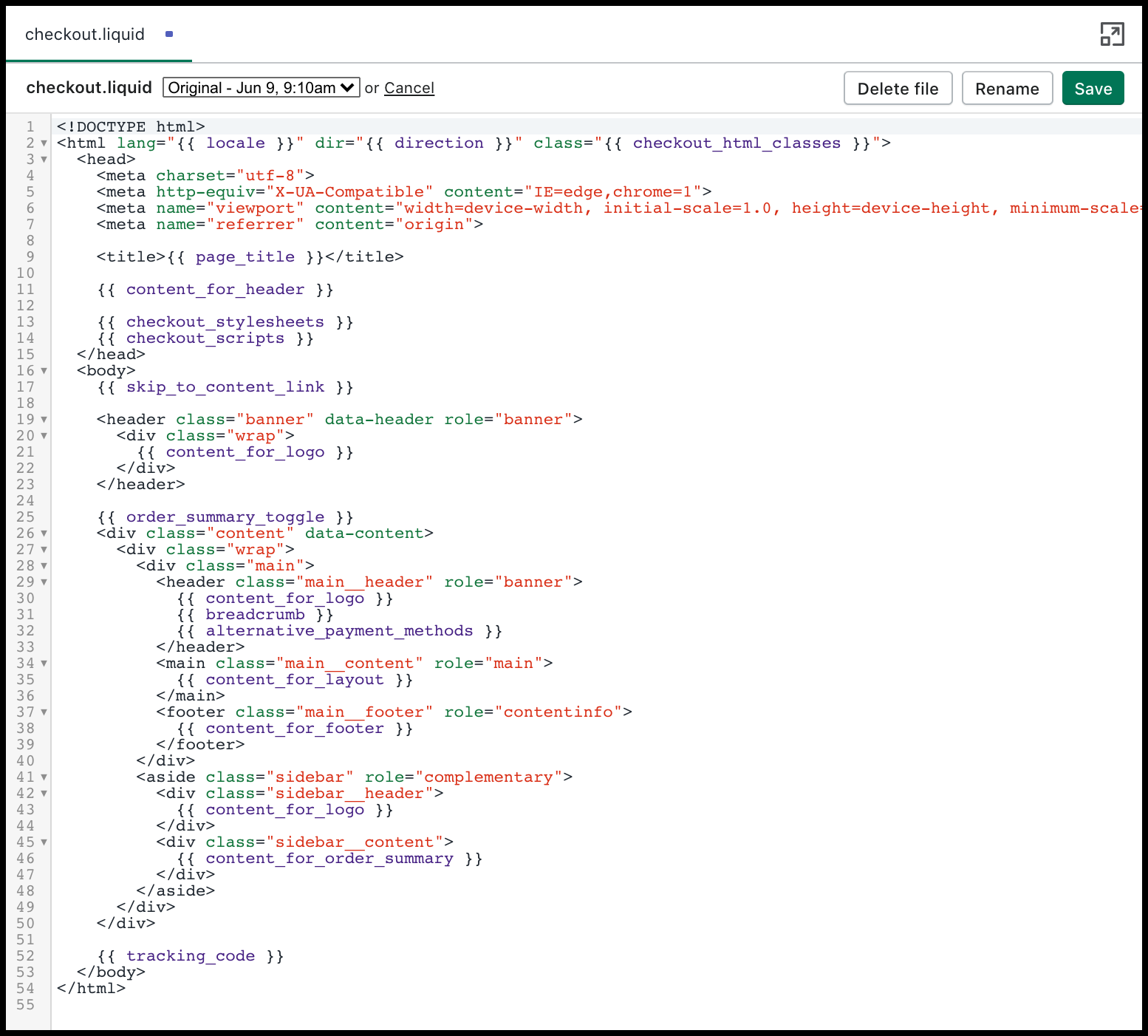This screenshot has width=1148, height=1036.
Task: Collapse the sidebar aside on line 41
Action: (x=44, y=777)
